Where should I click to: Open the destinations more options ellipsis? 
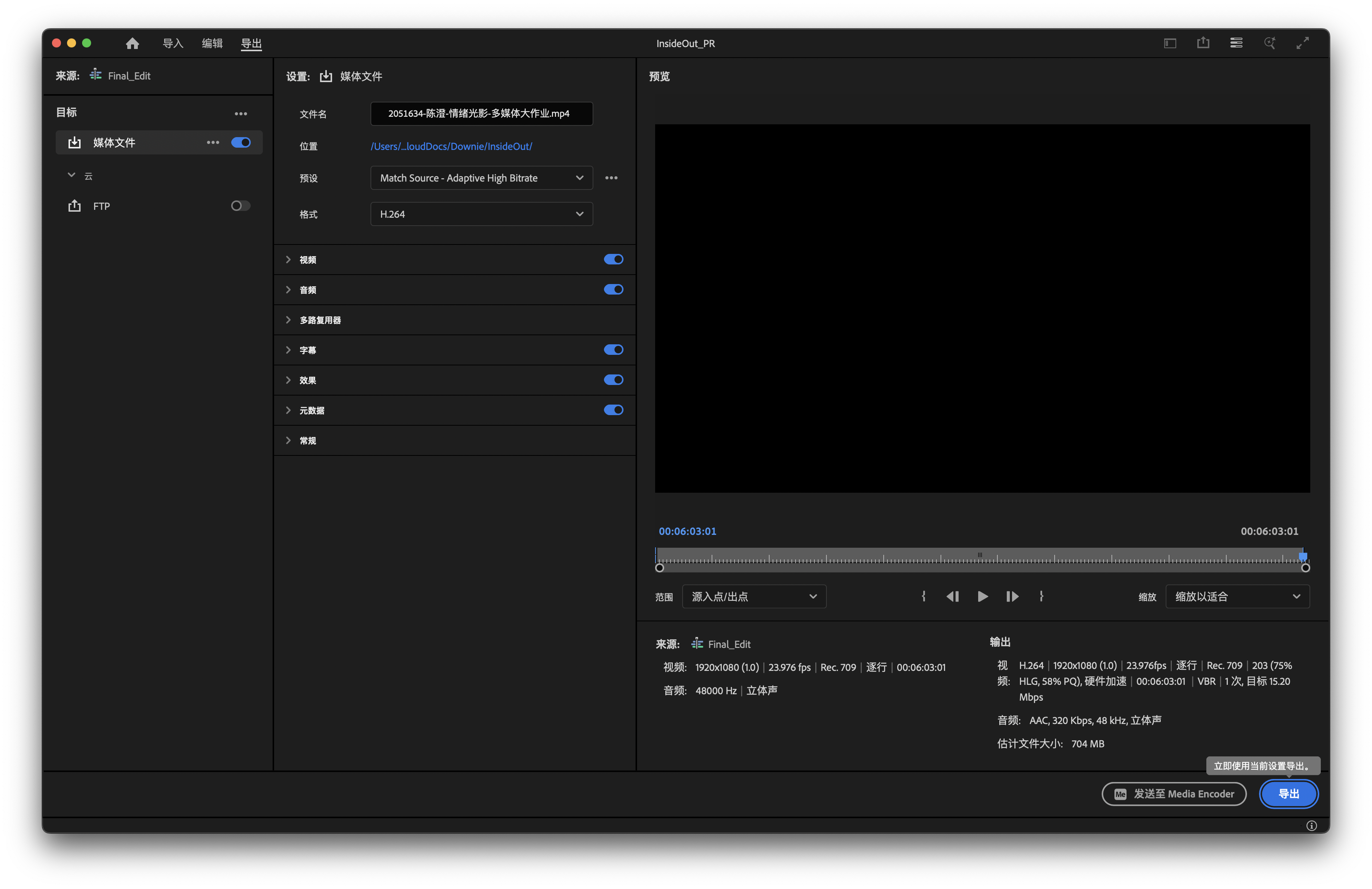241,114
